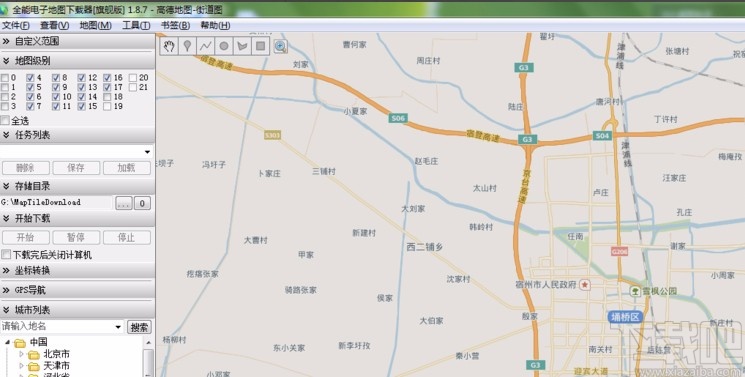Enable map level 0 checkbox

click(x=5, y=77)
